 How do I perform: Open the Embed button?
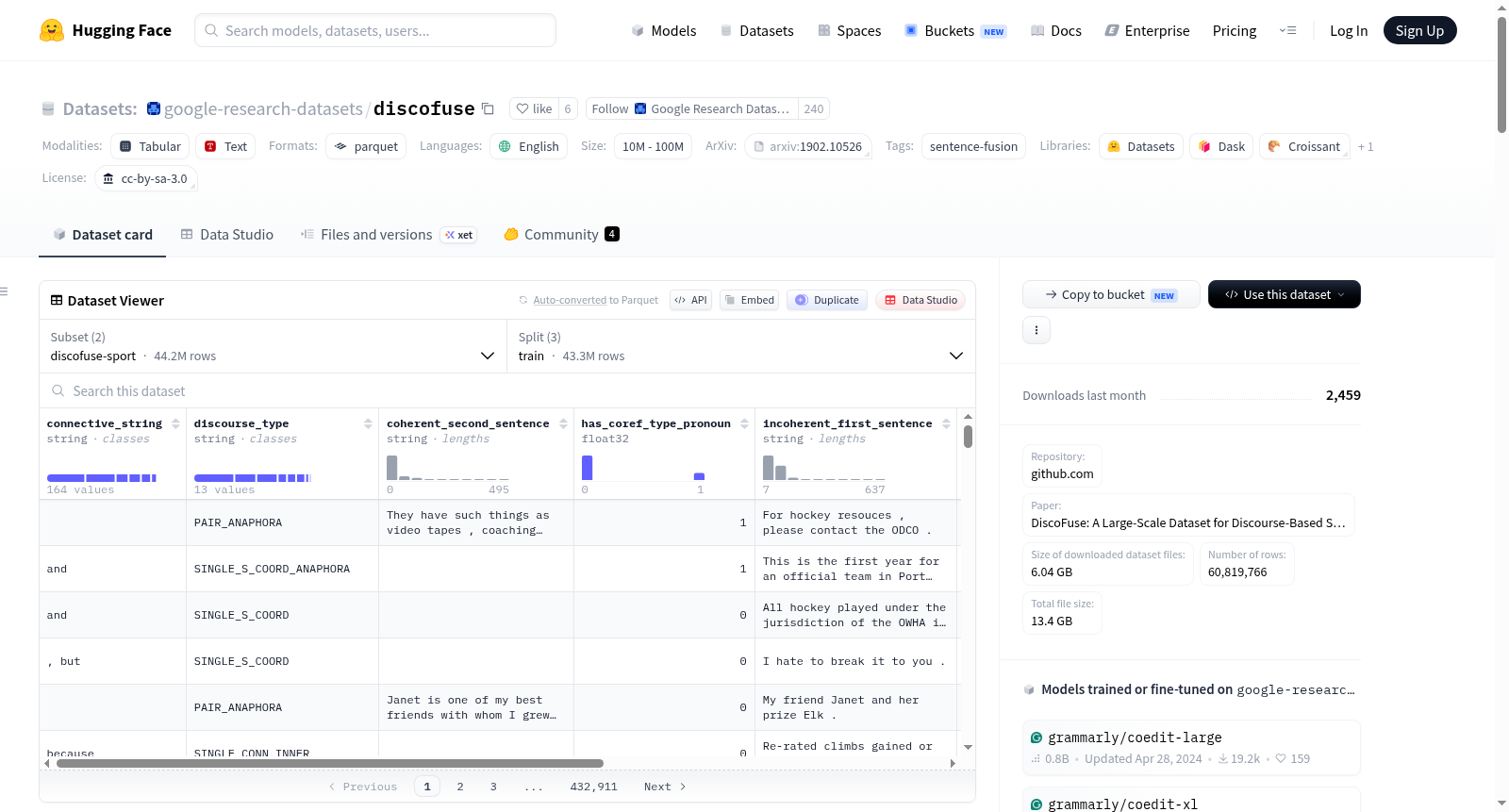coord(749,300)
